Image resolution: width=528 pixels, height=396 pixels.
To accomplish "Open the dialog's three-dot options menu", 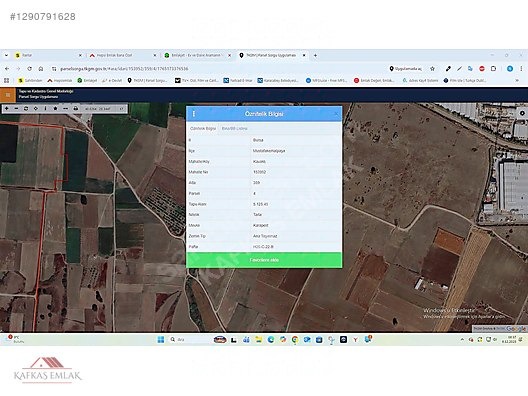I will [194, 114].
